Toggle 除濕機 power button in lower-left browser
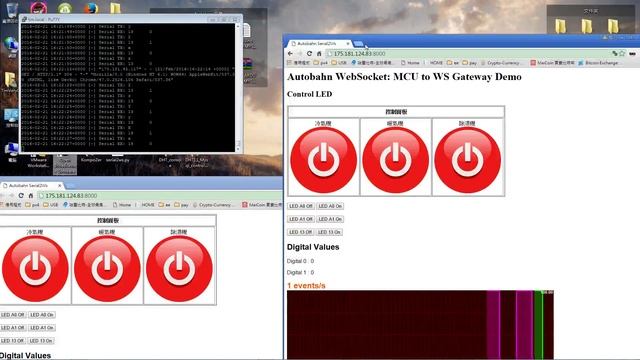 (x=179, y=269)
